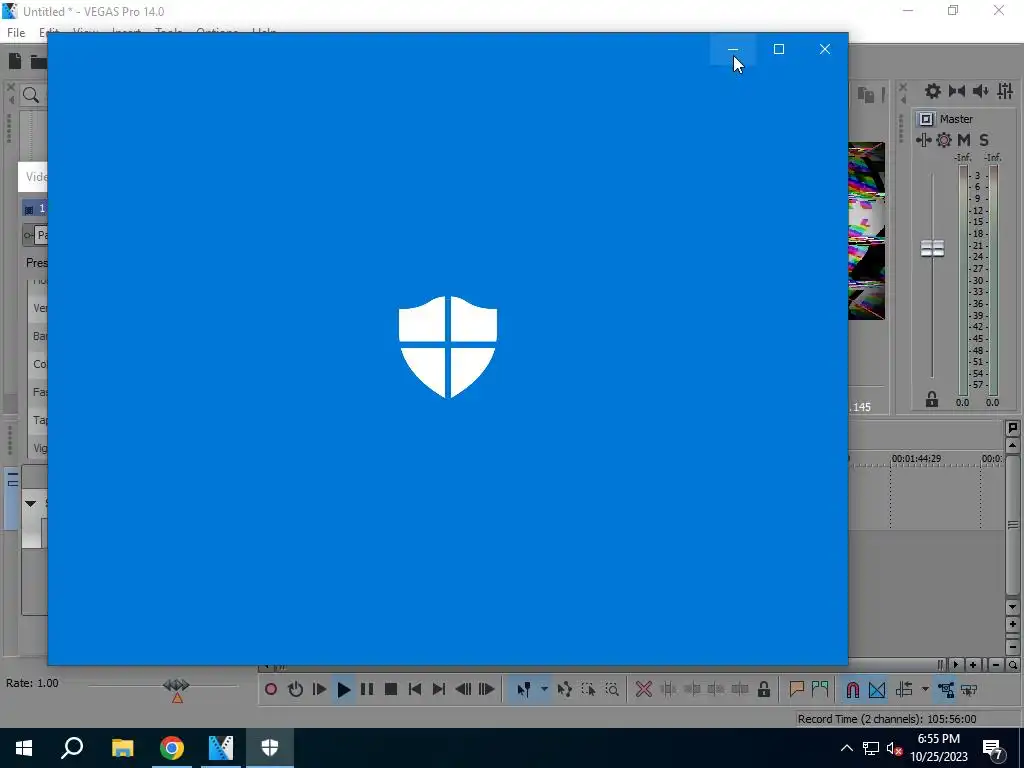Start playback with the Play button

(344, 689)
